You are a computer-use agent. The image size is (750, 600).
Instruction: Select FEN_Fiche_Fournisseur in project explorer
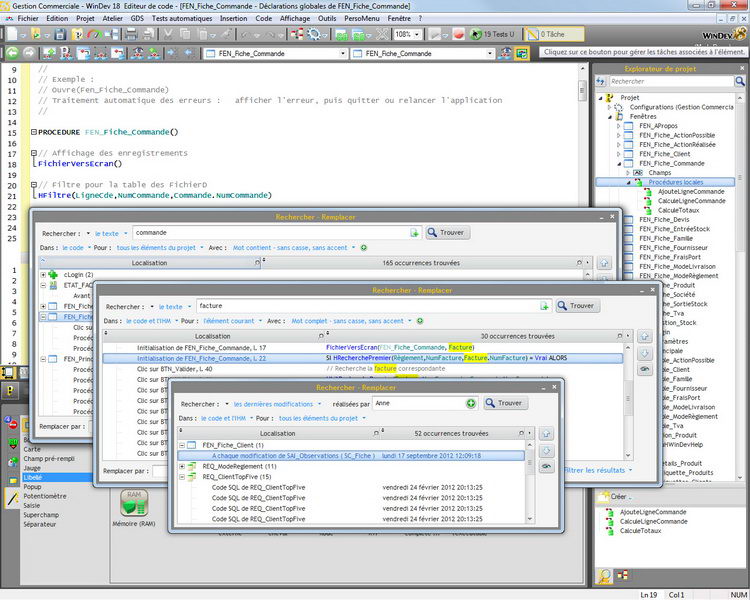coord(673,247)
